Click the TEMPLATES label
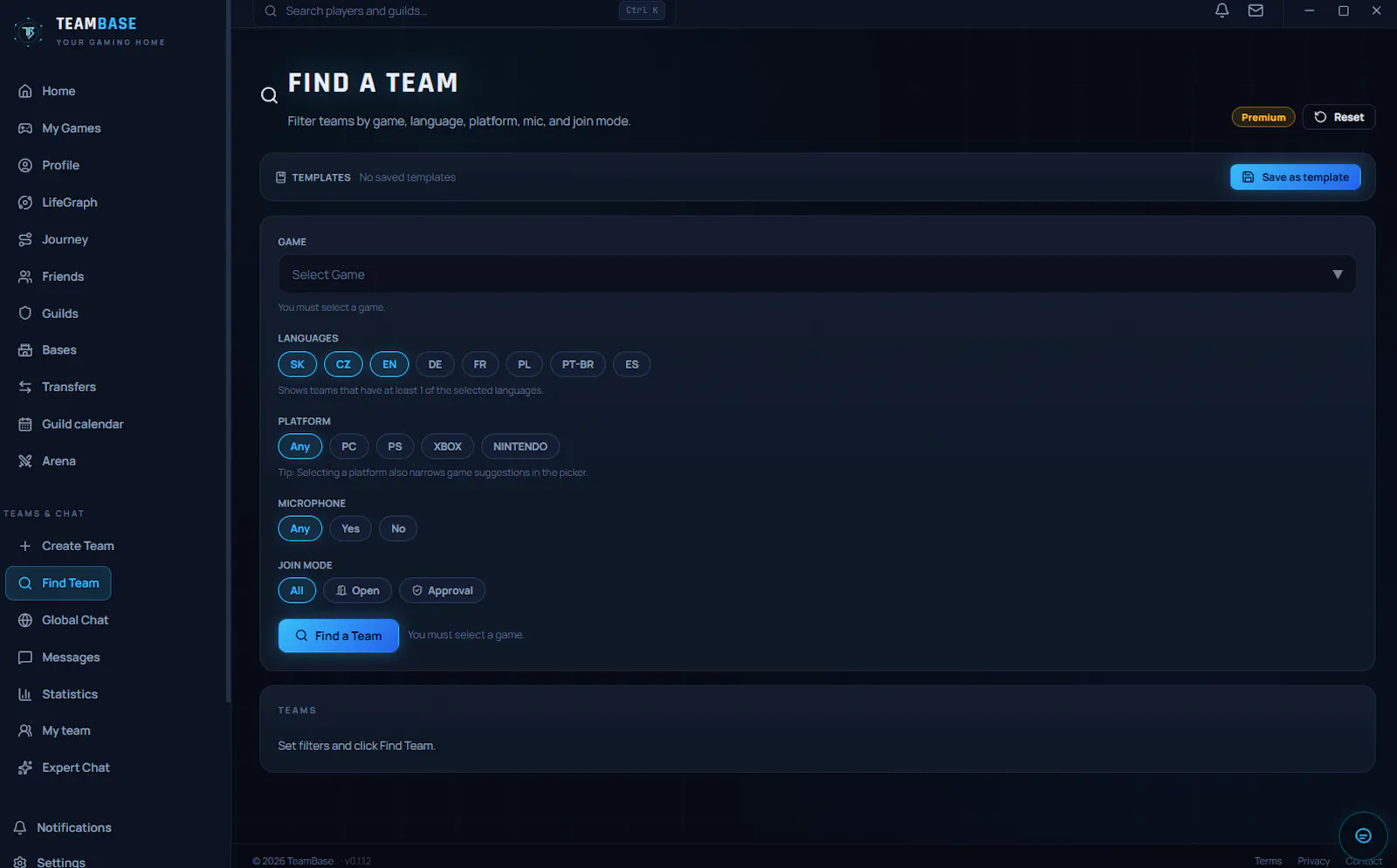This screenshot has height=868, width=1397. pyautogui.click(x=321, y=177)
